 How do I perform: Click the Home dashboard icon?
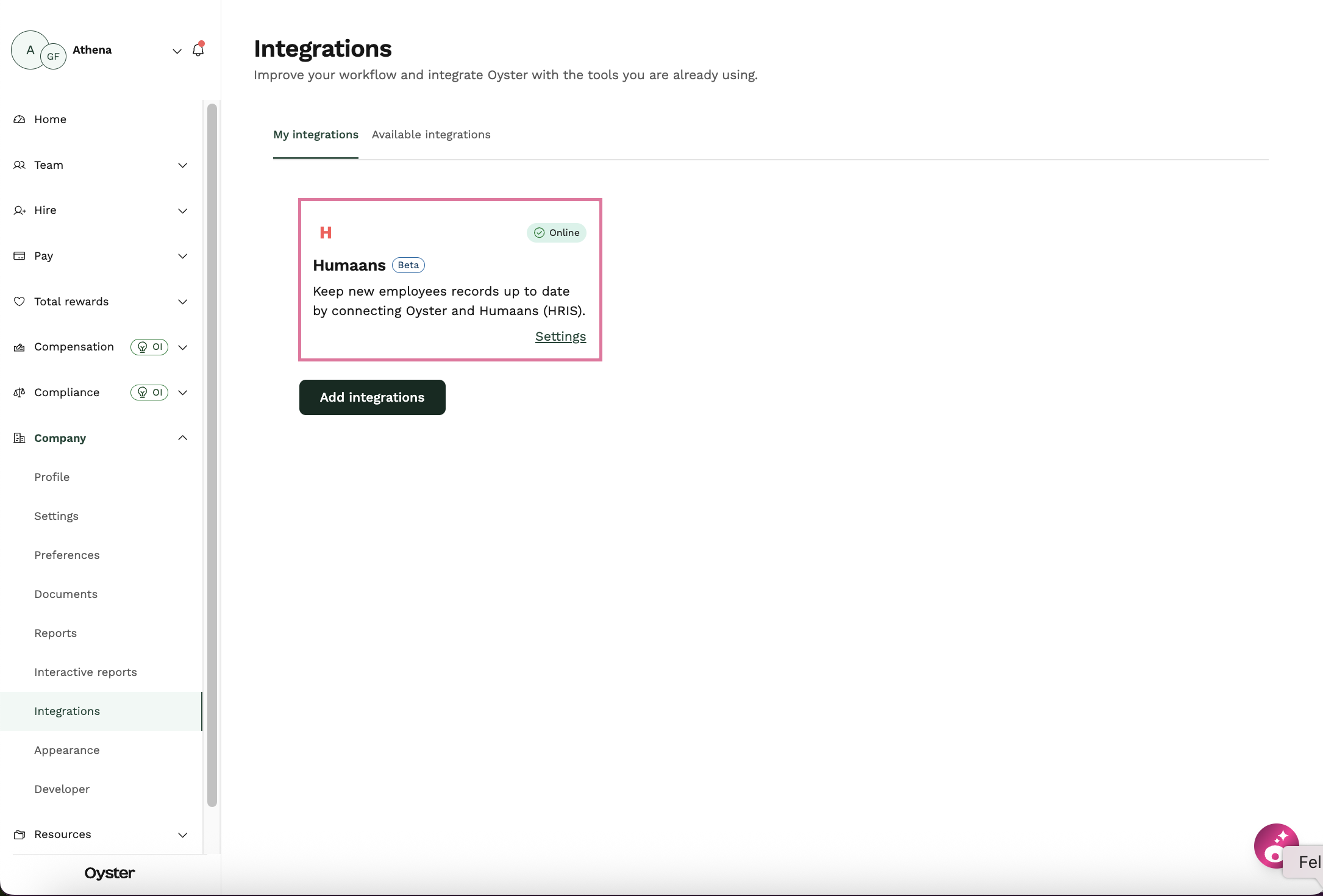20,119
